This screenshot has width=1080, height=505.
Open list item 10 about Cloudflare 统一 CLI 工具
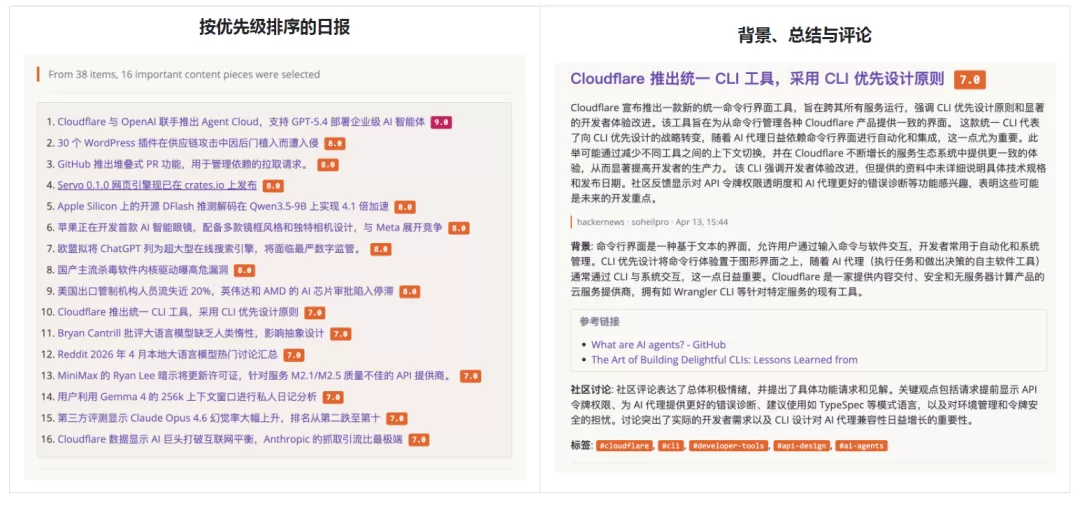[x=178, y=312]
